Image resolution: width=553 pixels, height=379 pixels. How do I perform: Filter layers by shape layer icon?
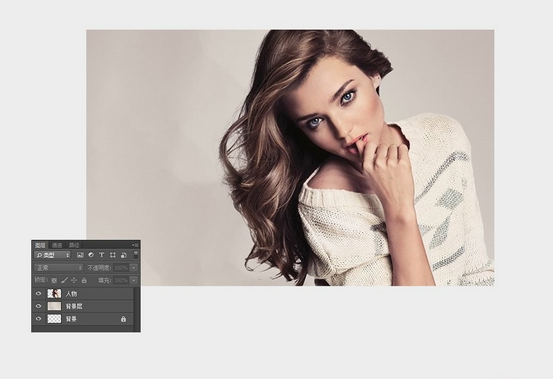pos(113,255)
